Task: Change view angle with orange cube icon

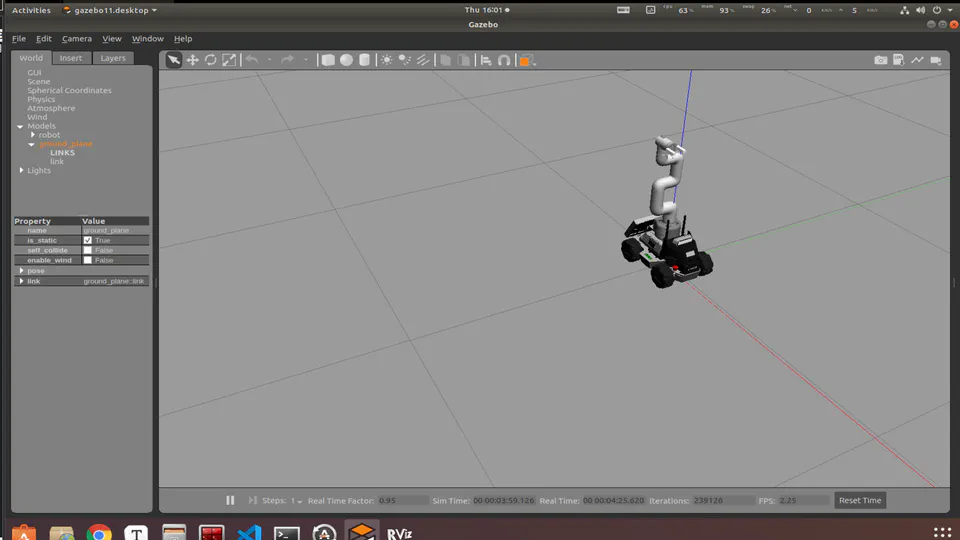Action: point(525,61)
